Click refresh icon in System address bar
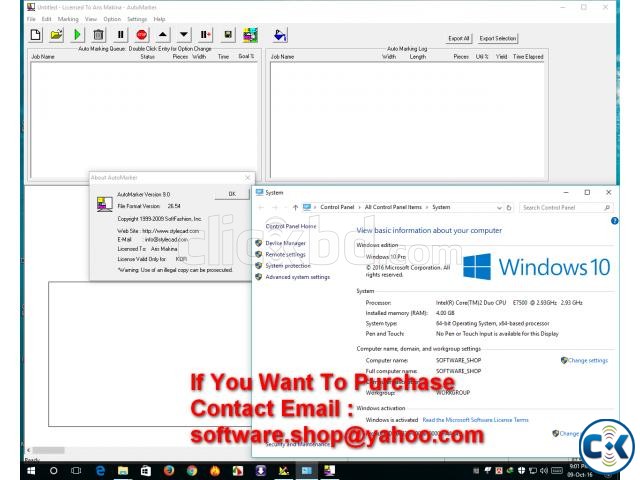Screen dimensions: 640x480 (509, 208)
